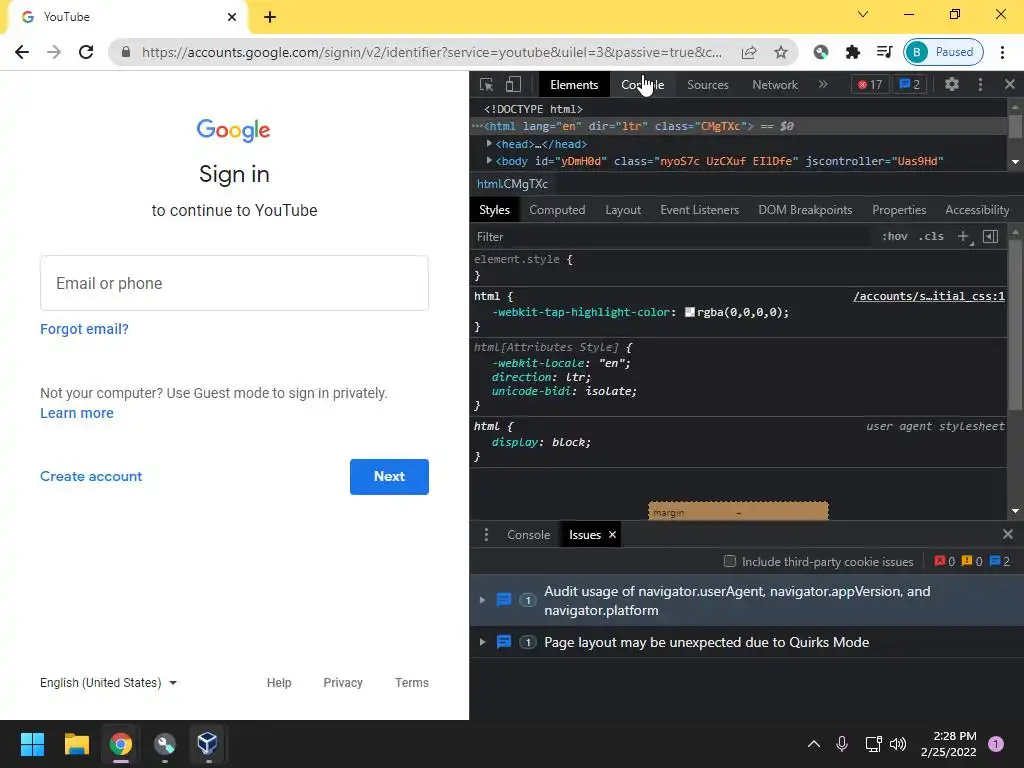1024x768 pixels.
Task: Open the Learn more guest mode link
Action: tap(77, 413)
